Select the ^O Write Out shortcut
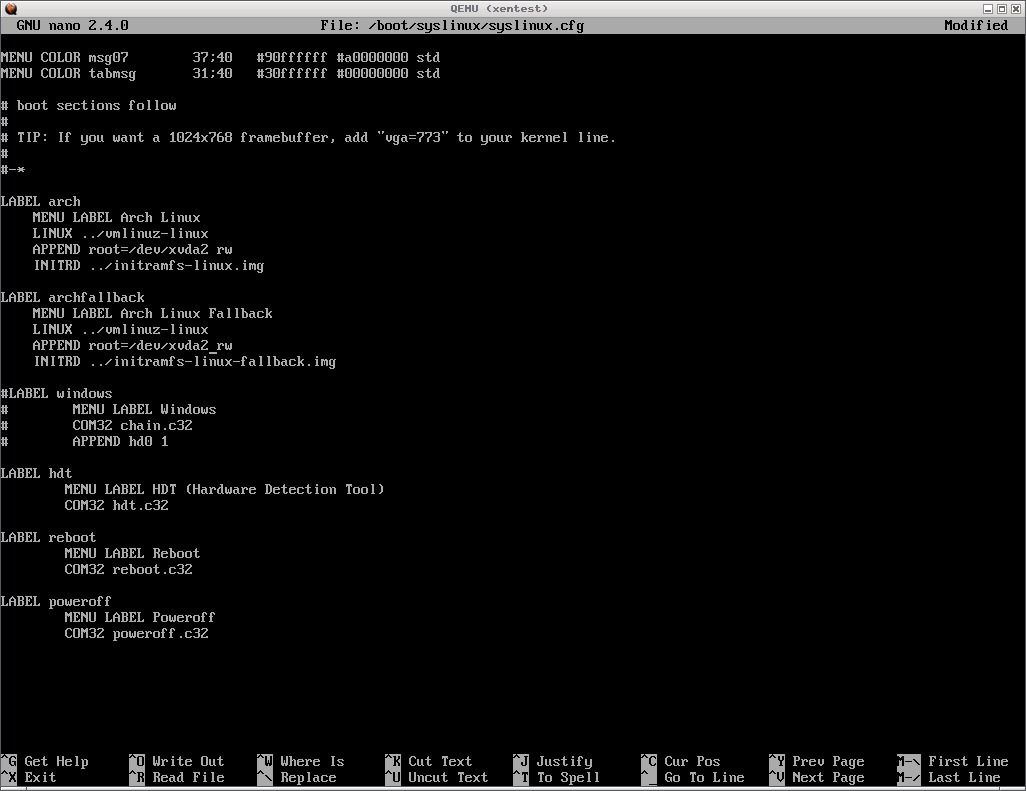The image size is (1026, 791). click(x=177, y=761)
